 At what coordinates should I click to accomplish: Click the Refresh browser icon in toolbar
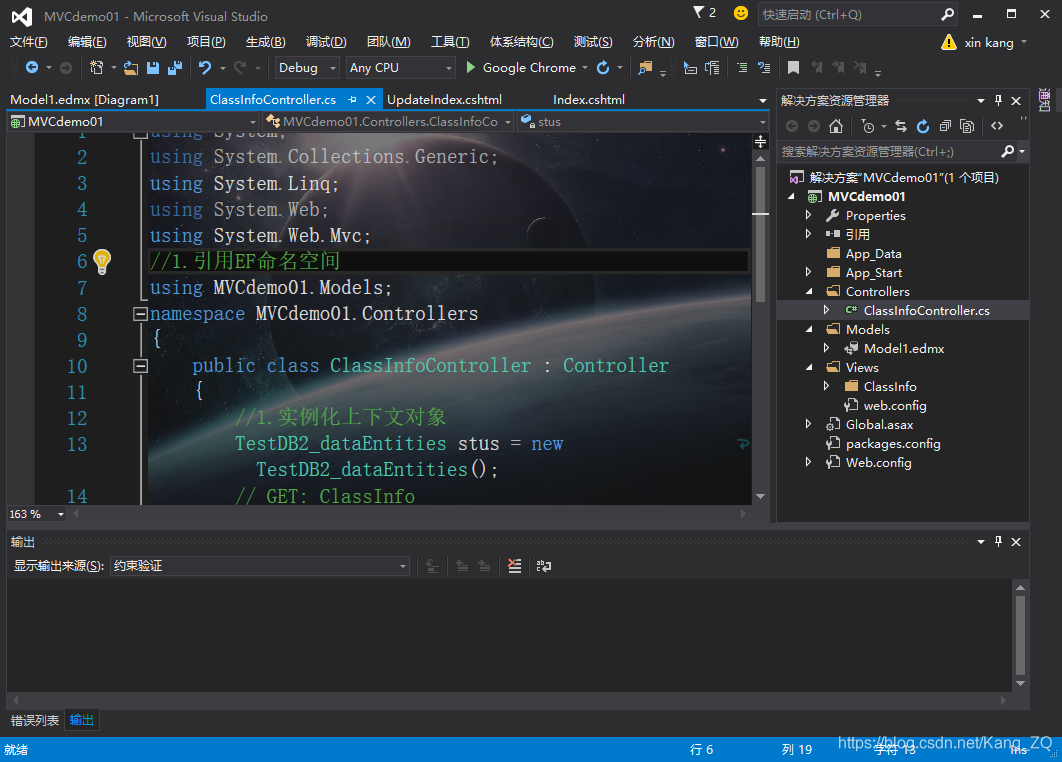pos(603,68)
